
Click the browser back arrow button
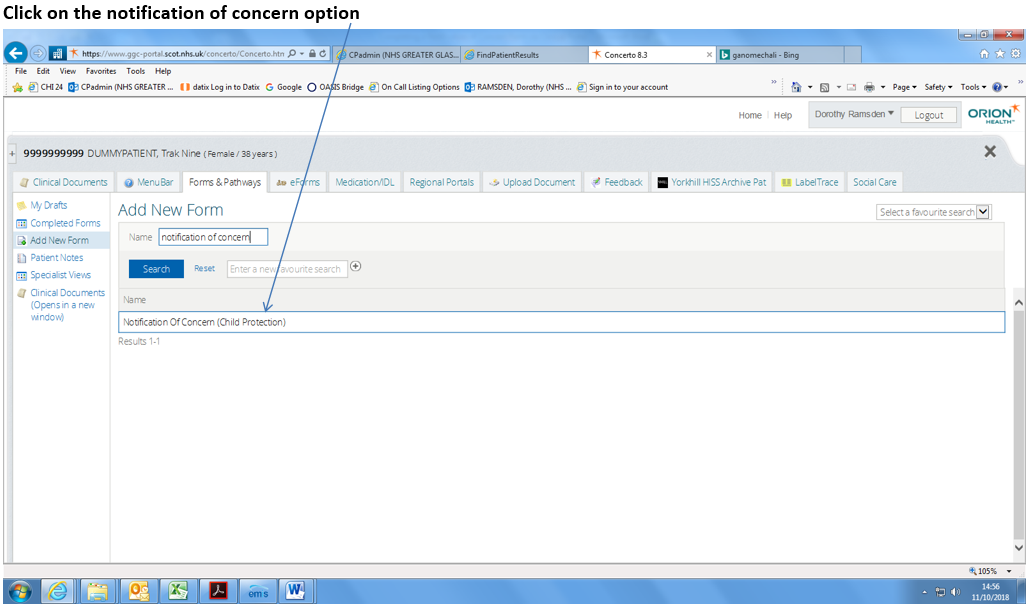click(17, 53)
